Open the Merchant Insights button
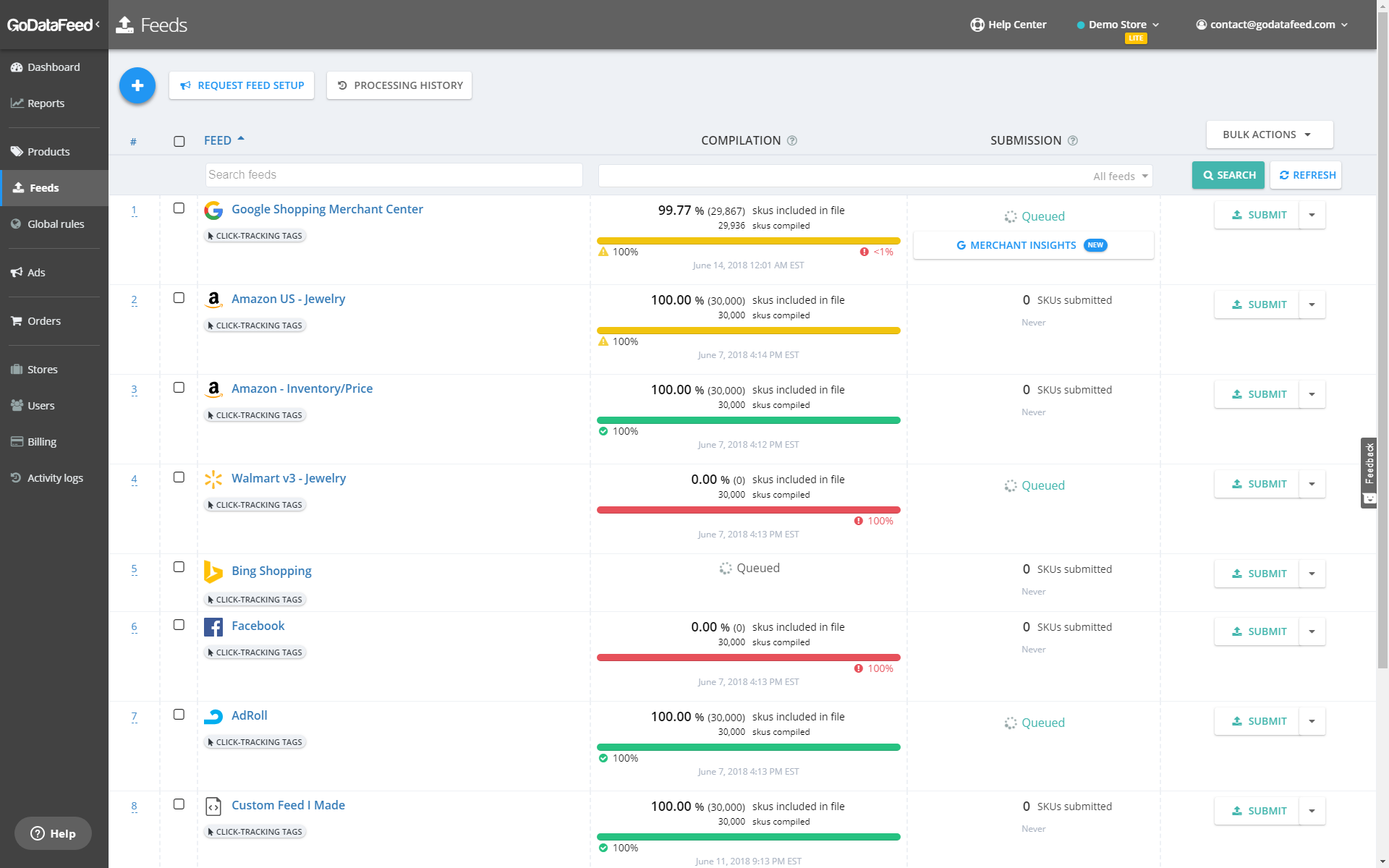1389x868 pixels. [1032, 245]
